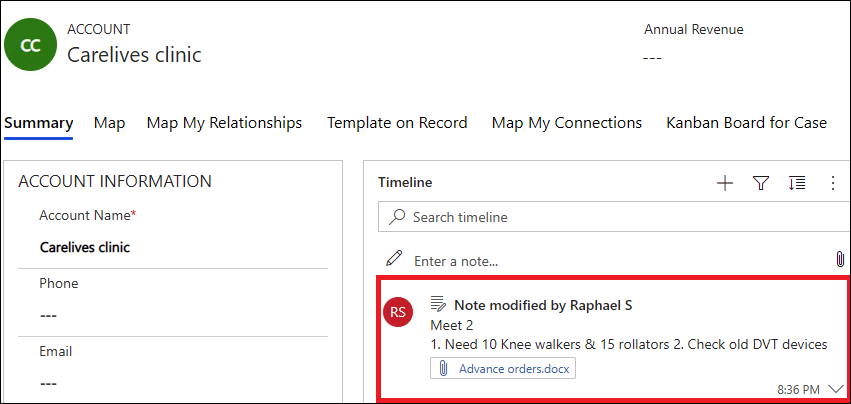Click the note icon beside Note modified

pyautogui.click(x=438, y=304)
